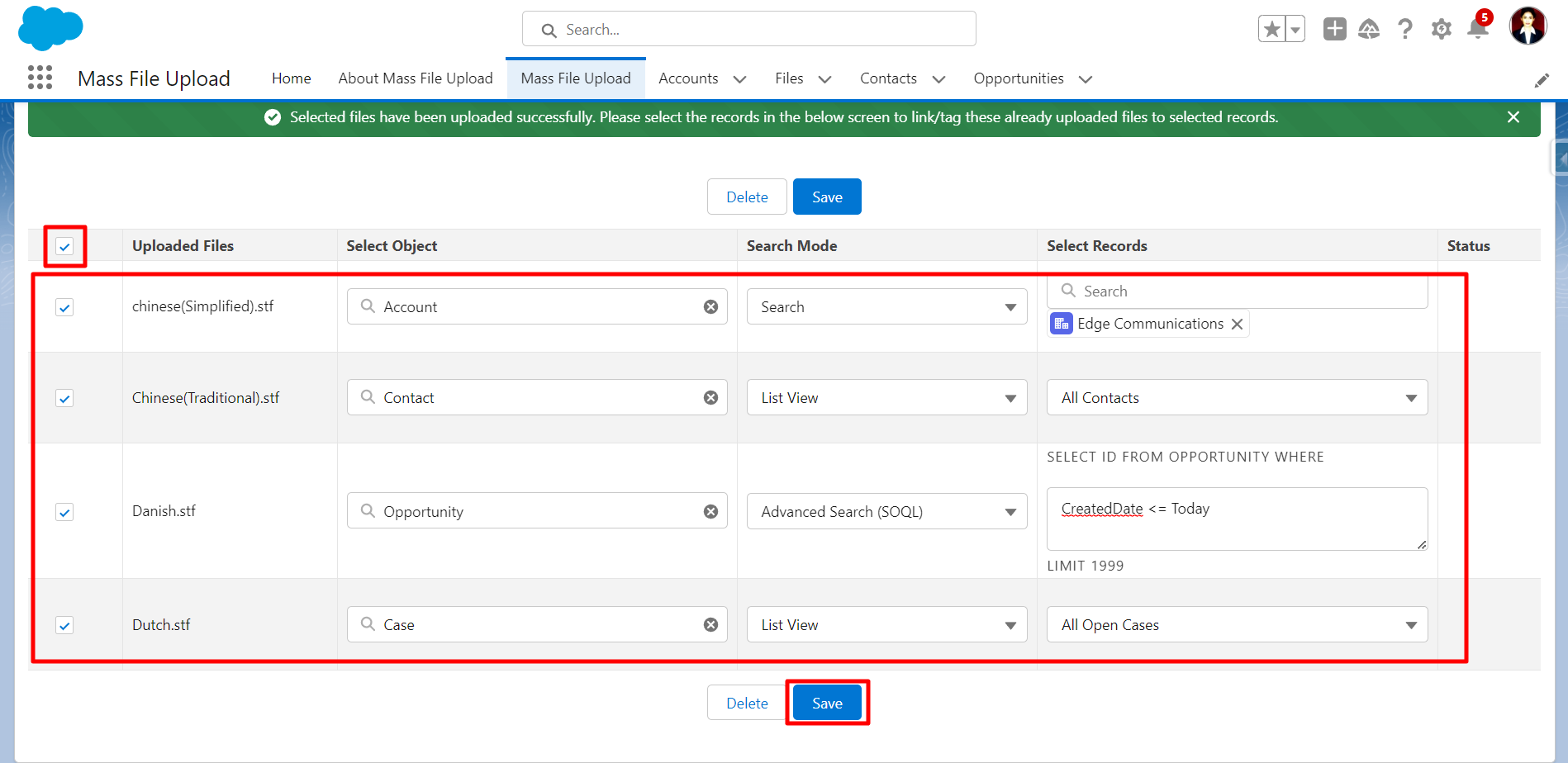Click the chinese(Simplified).stf file name
Screen dimensions: 1568x763
(x=202, y=306)
